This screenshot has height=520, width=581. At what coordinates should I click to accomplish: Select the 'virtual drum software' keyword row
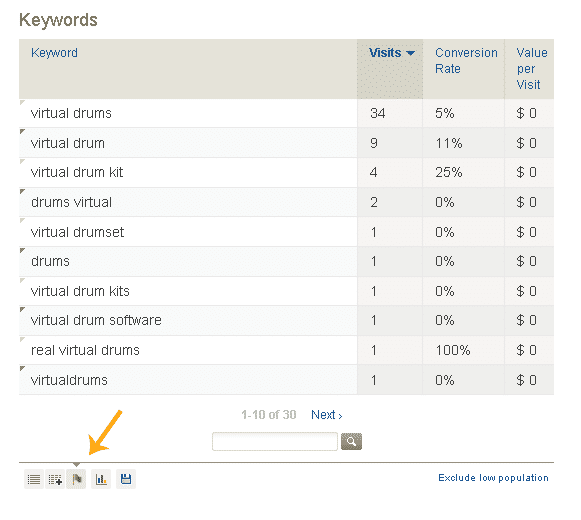pyautogui.click(x=286, y=320)
